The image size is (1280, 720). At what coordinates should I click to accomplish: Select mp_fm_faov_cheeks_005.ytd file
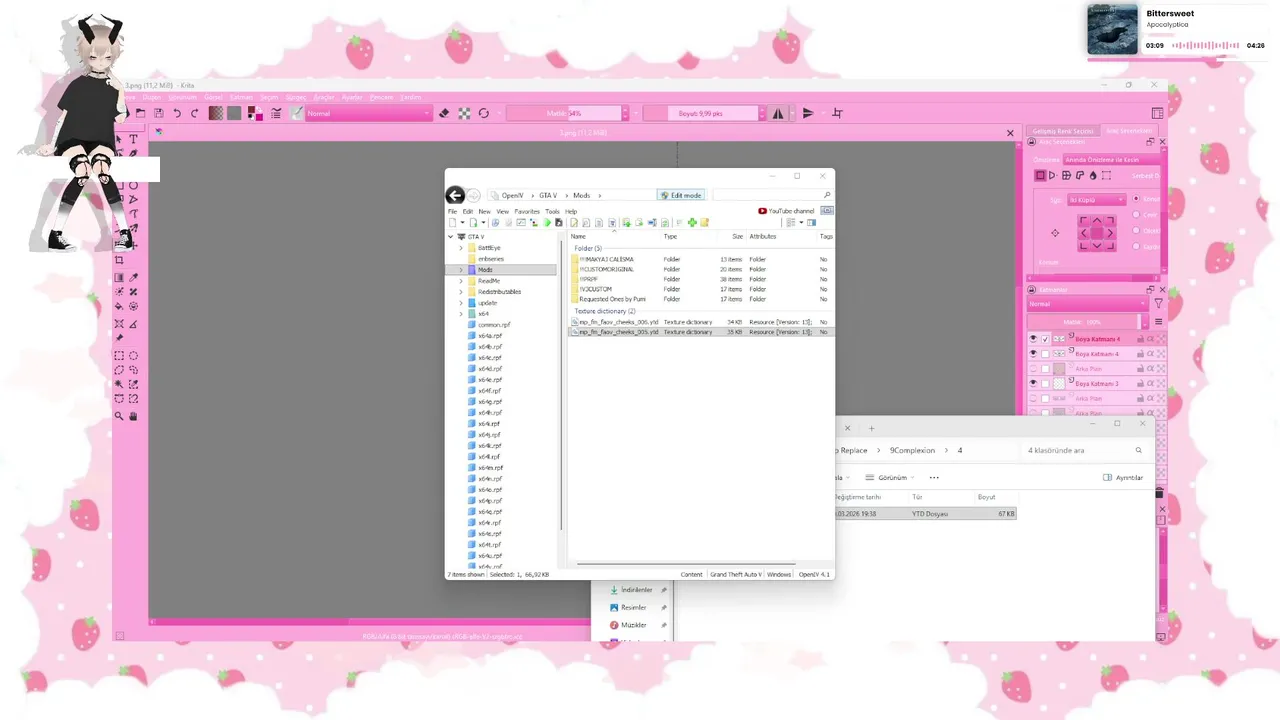(x=618, y=332)
